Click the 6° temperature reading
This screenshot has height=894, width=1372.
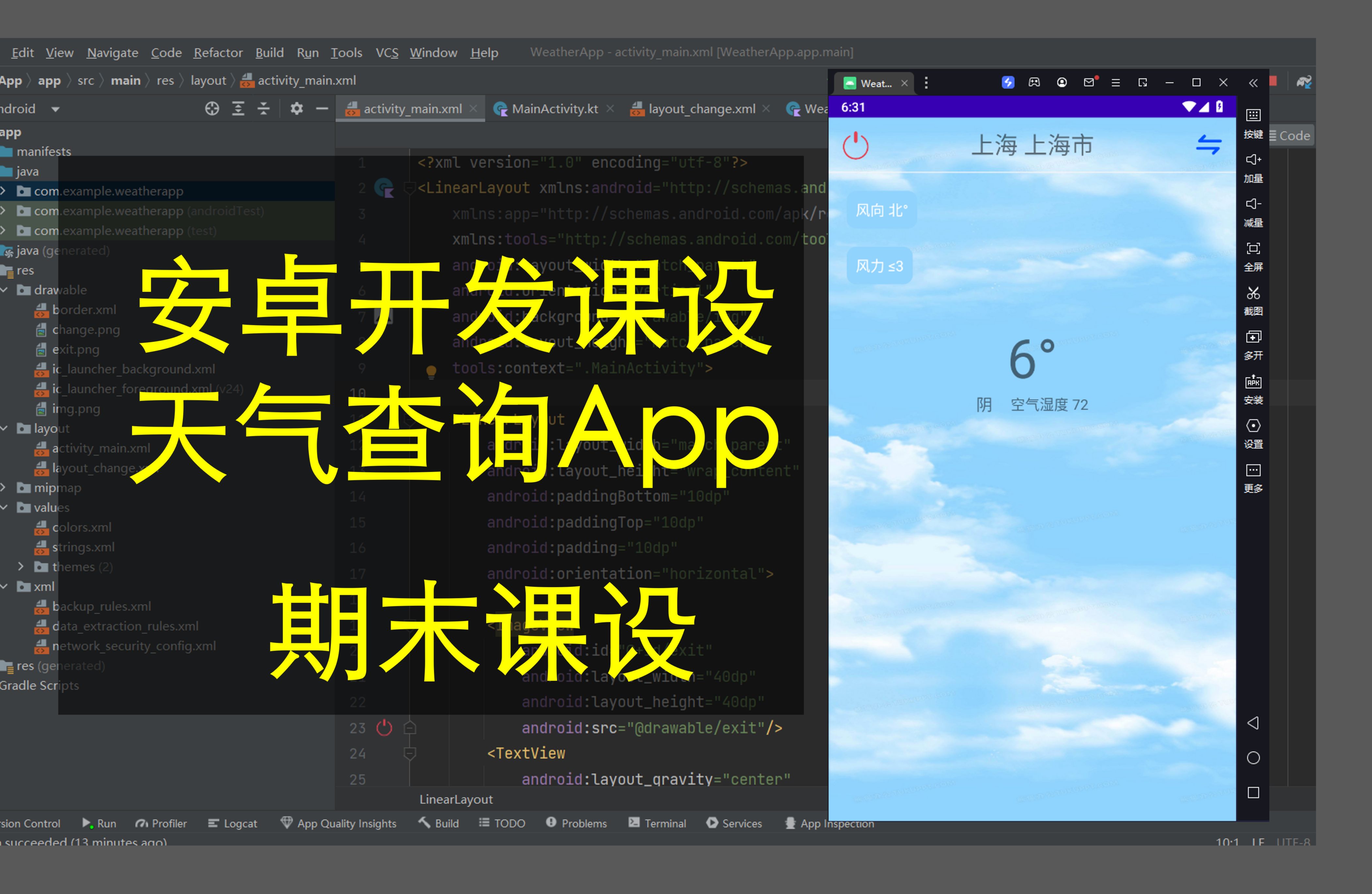pyautogui.click(x=1032, y=358)
